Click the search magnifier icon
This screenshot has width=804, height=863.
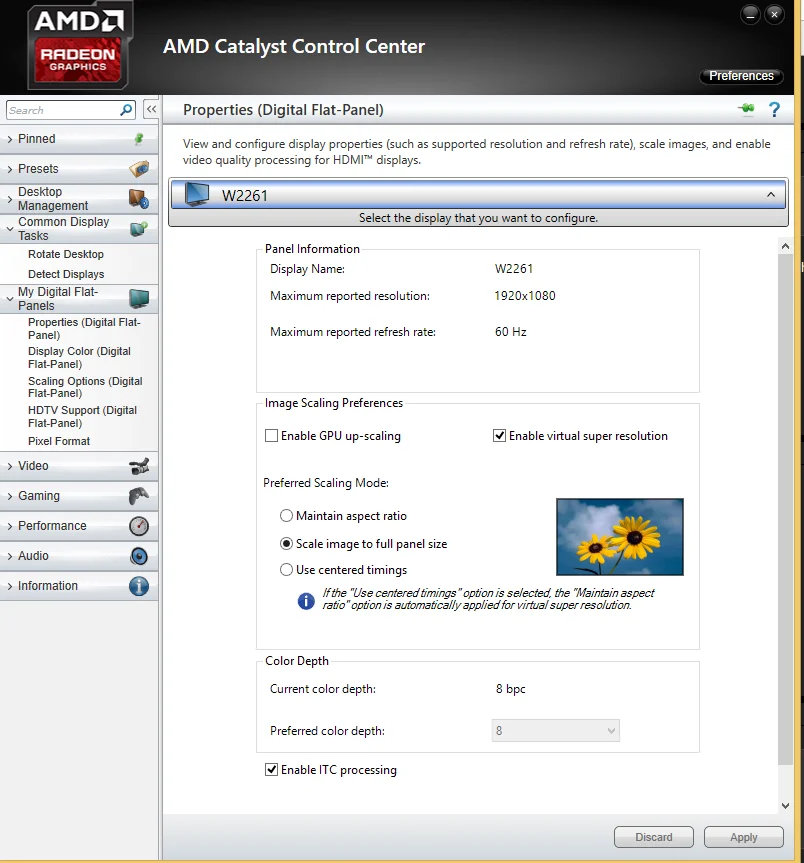[x=126, y=110]
